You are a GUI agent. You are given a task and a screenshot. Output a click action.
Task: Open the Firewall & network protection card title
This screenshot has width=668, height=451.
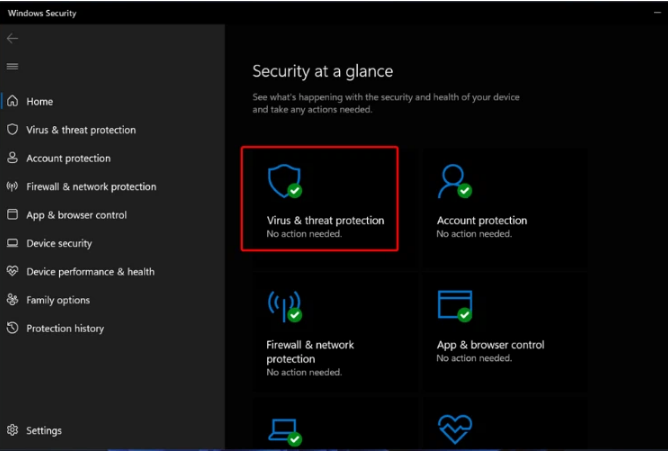point(310,352)
